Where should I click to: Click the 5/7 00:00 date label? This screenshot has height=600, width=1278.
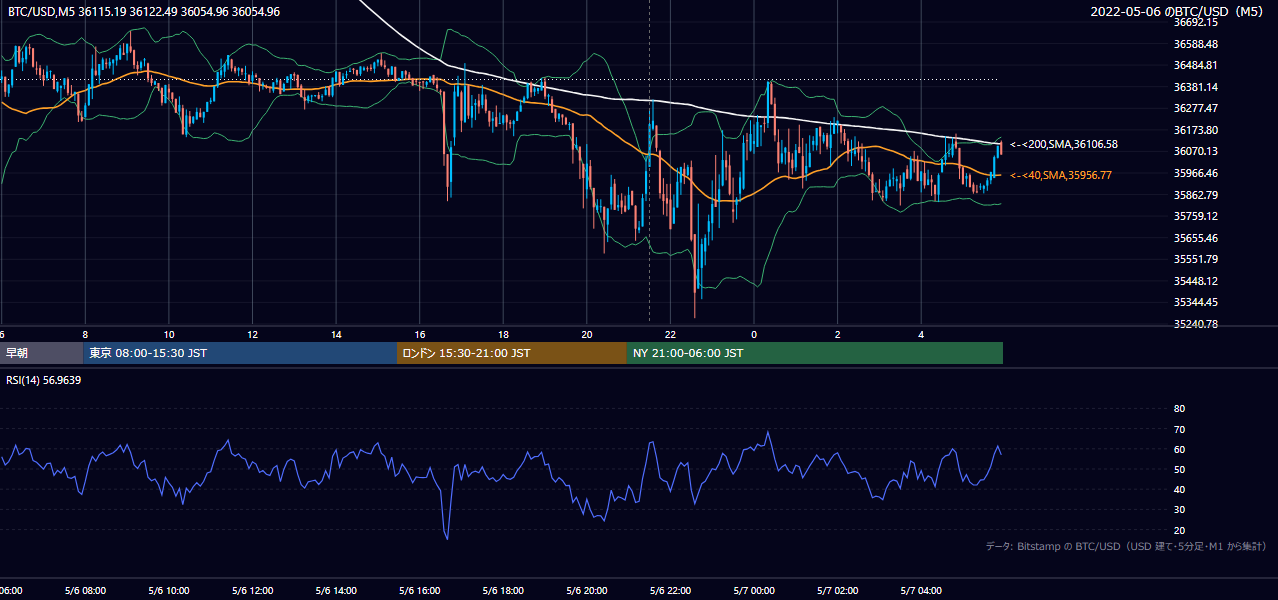(754, 591)
